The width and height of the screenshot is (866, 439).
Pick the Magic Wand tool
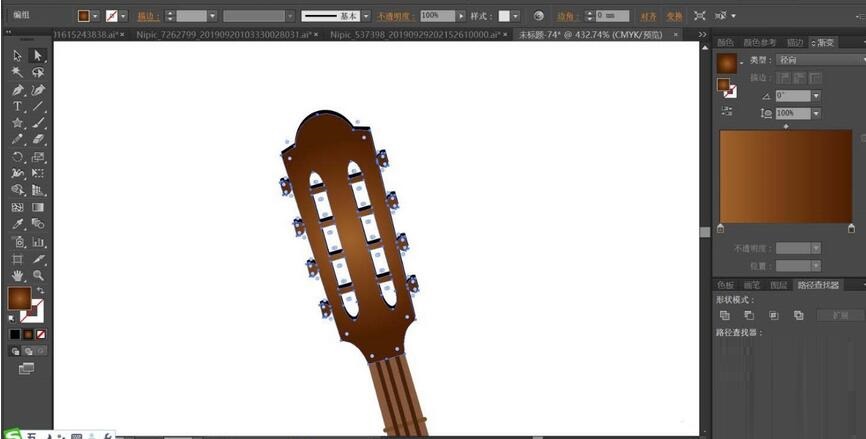pos(18,73)
